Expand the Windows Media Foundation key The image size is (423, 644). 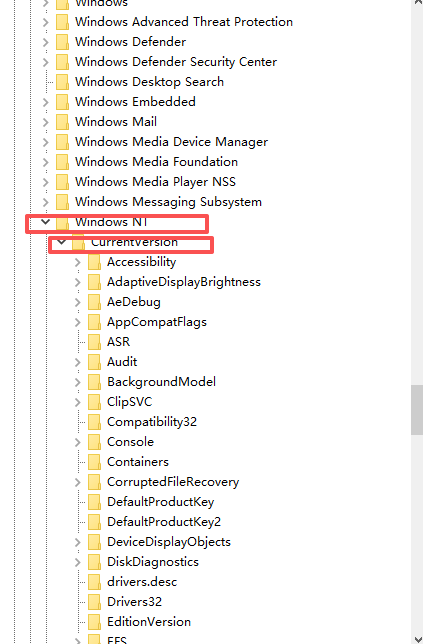coord(46,162)
